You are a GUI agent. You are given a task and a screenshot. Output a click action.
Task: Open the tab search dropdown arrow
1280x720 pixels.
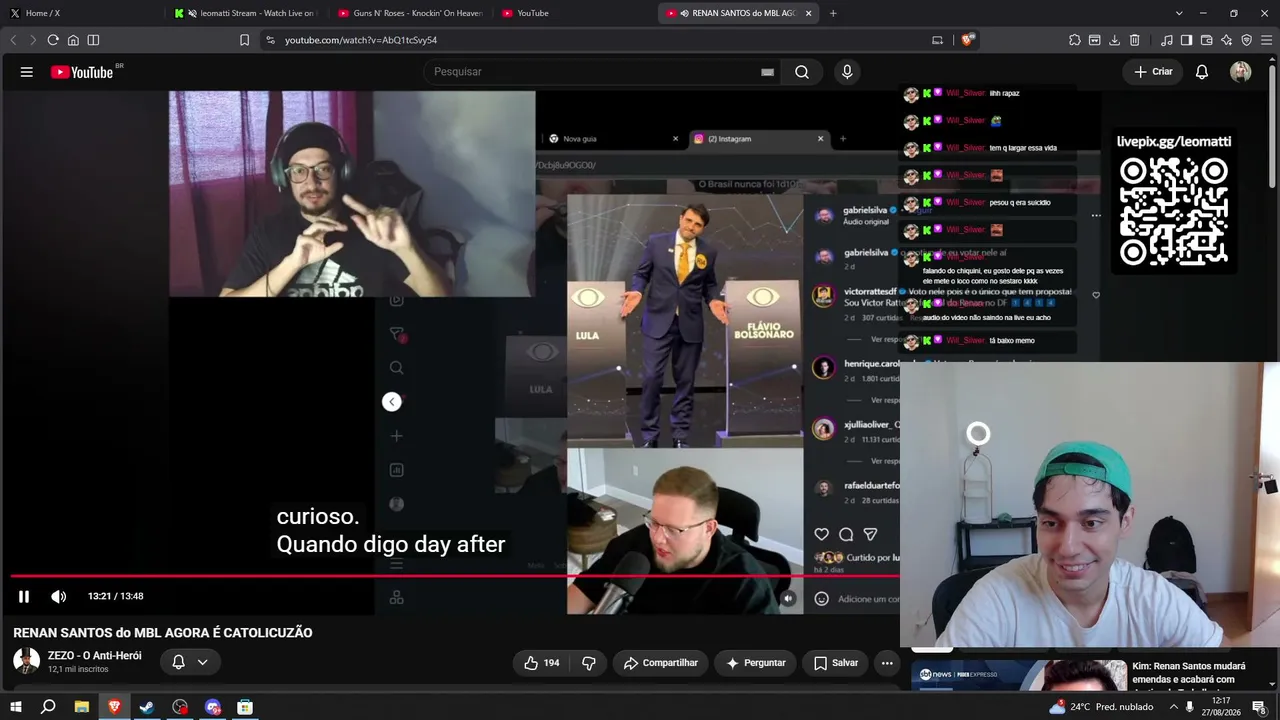(x=1179, y=13)
